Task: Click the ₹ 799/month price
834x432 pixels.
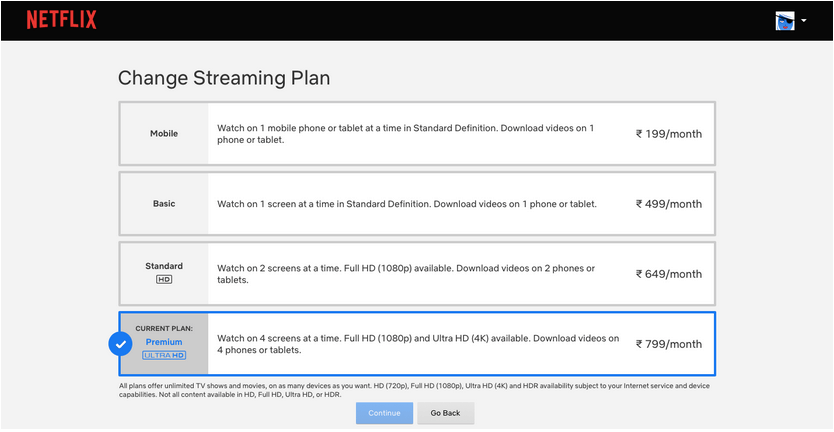Action: (x=669, y=344)
